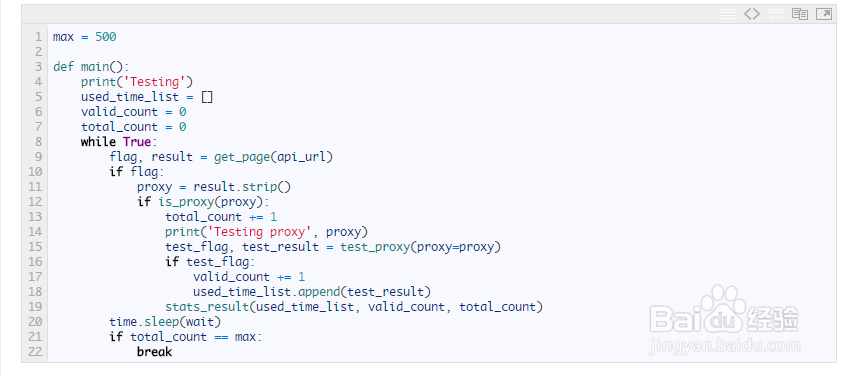Open code in new window icon

point(824,14)
